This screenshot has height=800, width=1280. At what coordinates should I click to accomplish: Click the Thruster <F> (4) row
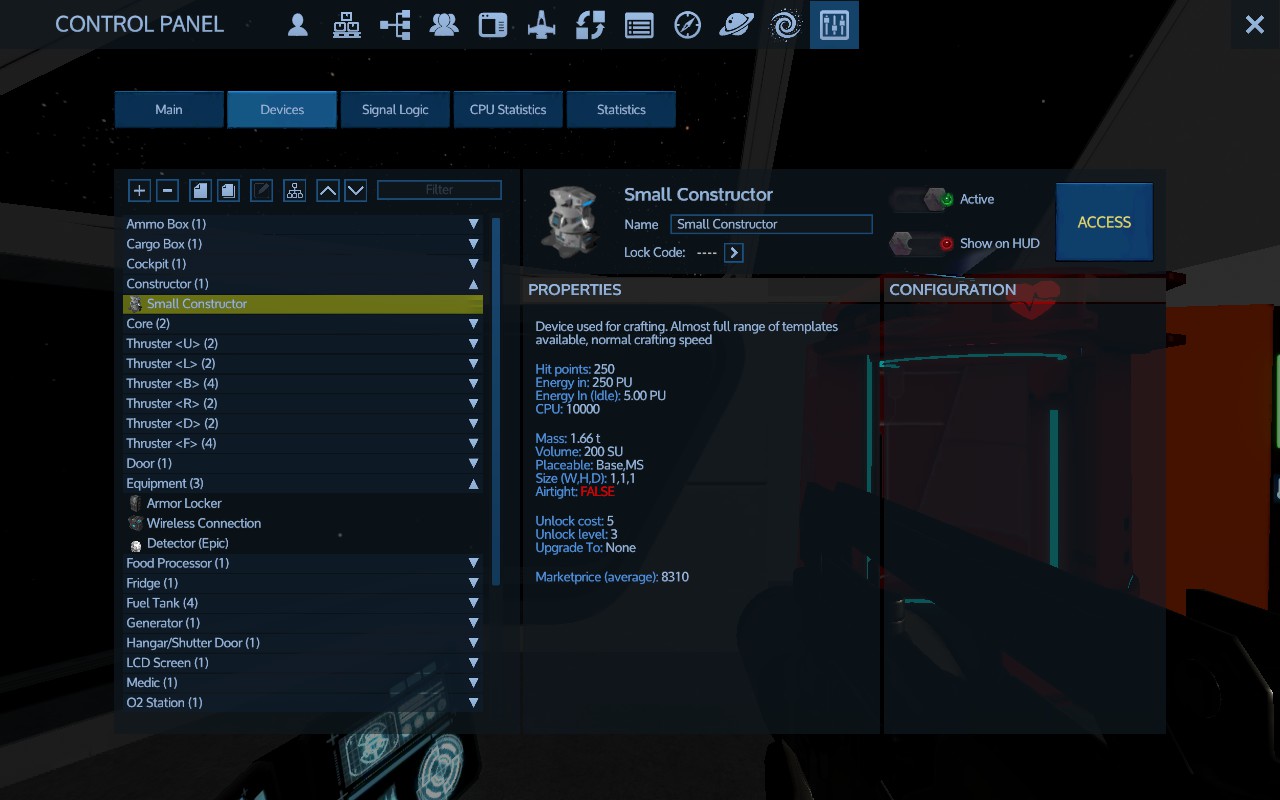click(303, 444)
